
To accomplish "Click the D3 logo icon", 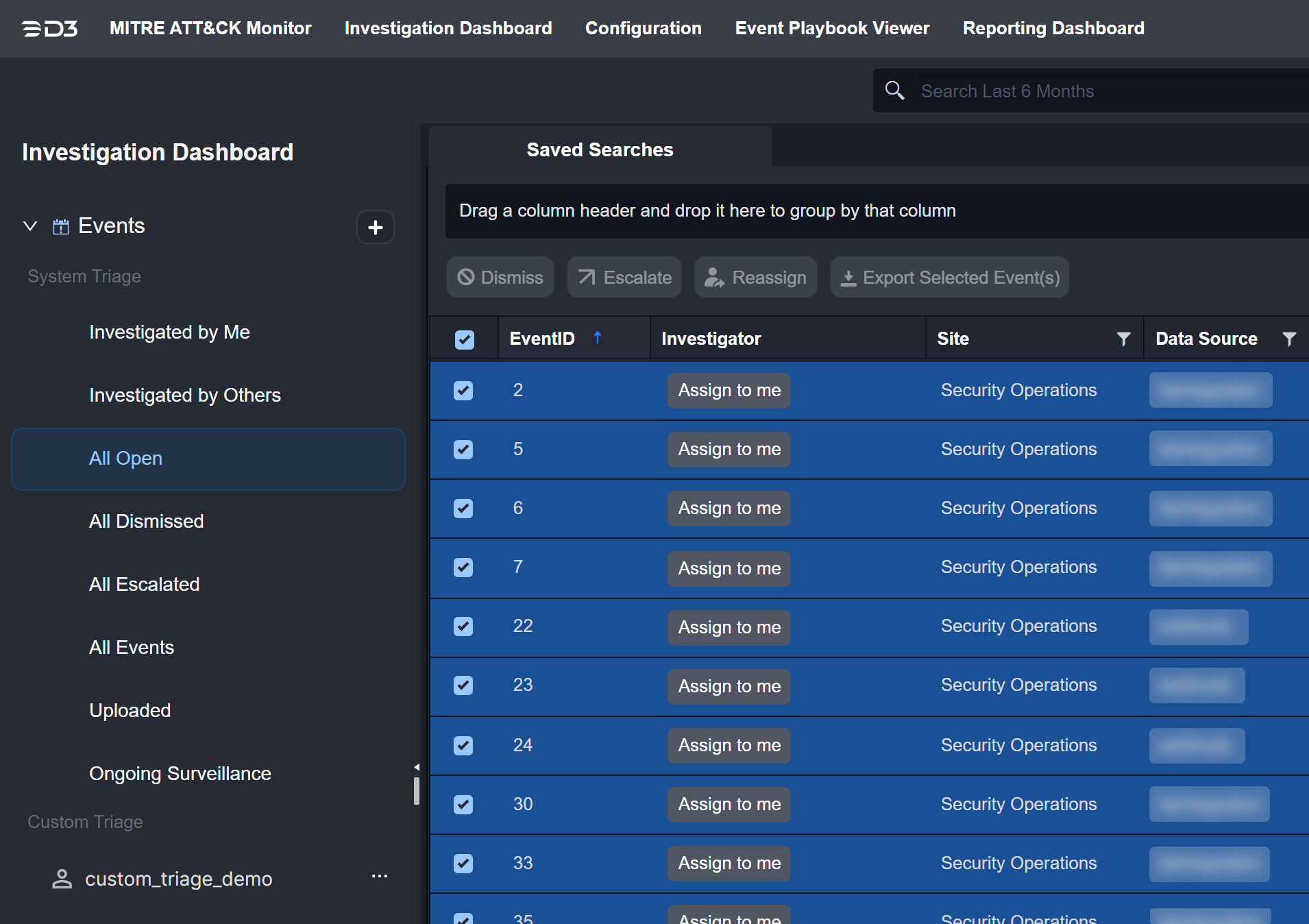I will pos(49,29).
